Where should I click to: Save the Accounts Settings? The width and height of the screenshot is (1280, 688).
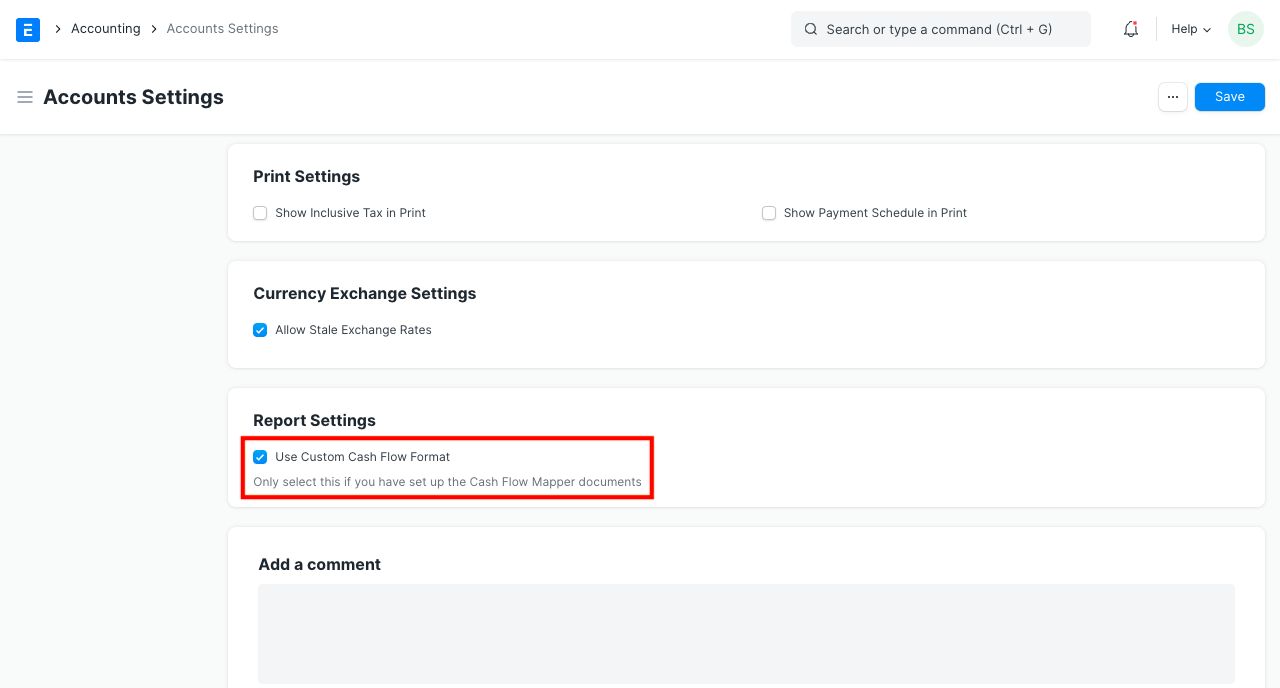pos(1229,96)
